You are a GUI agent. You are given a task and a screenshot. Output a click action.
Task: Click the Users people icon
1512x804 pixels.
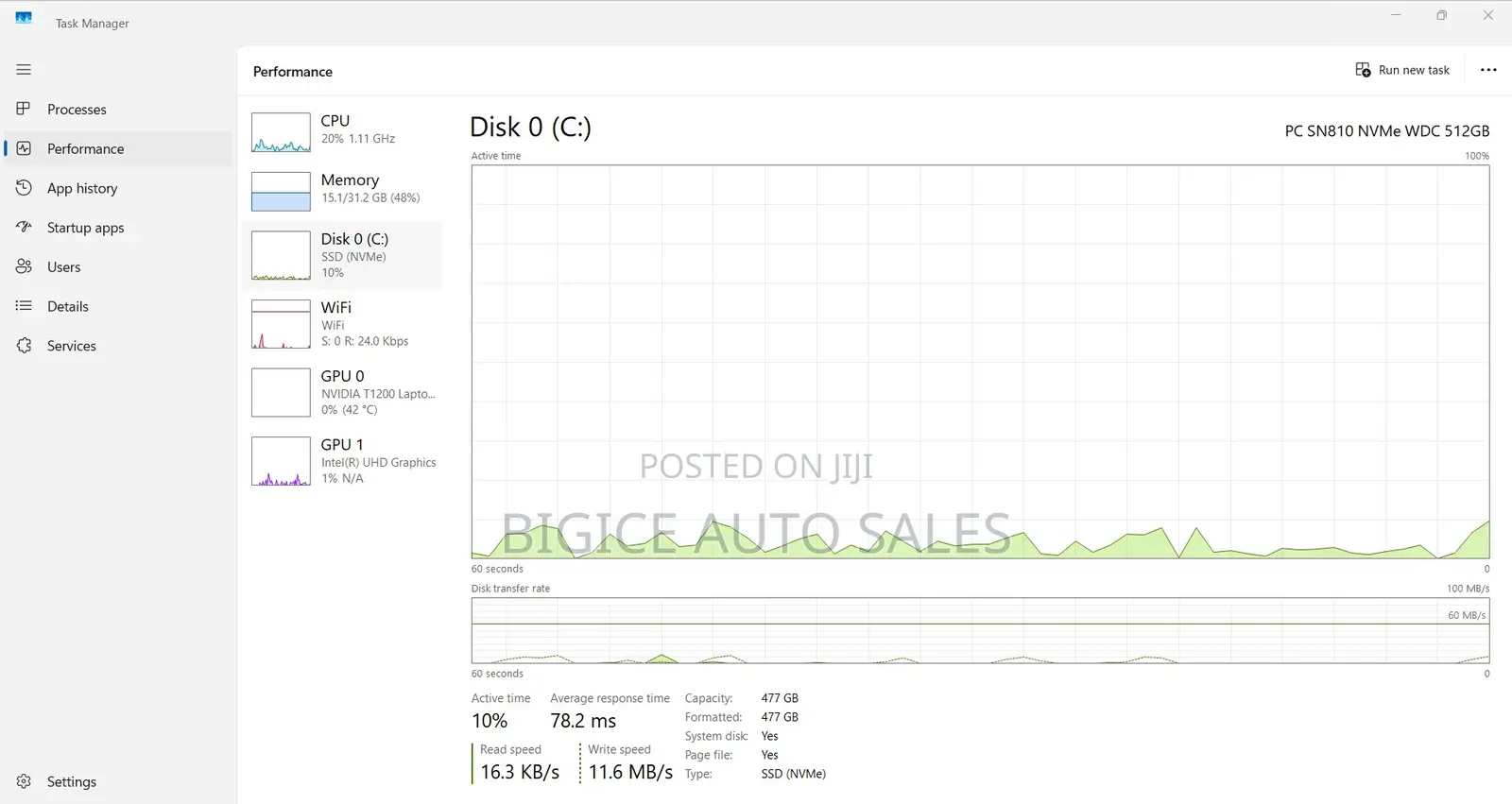point(24,266)
